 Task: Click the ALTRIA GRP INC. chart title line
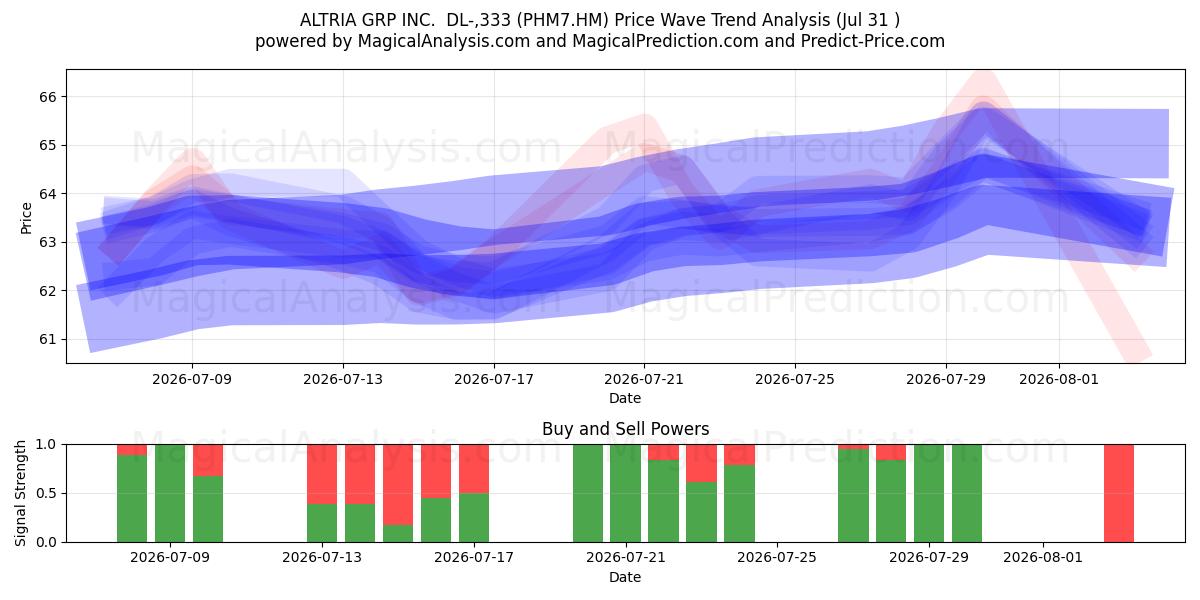click(x=600, y=20)
